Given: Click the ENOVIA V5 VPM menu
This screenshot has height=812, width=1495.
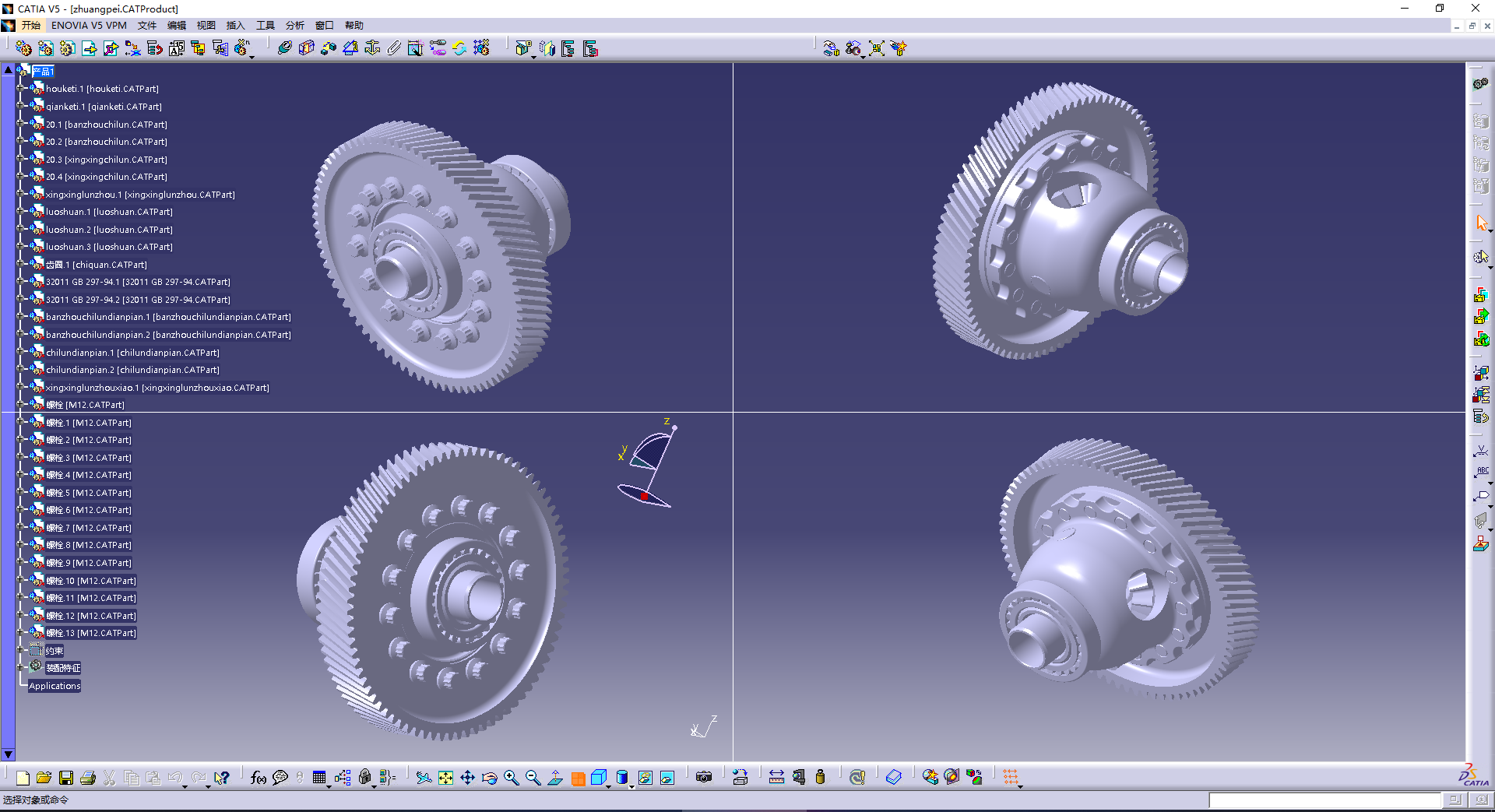Looking at the screenshot, I should pos(89,26).
